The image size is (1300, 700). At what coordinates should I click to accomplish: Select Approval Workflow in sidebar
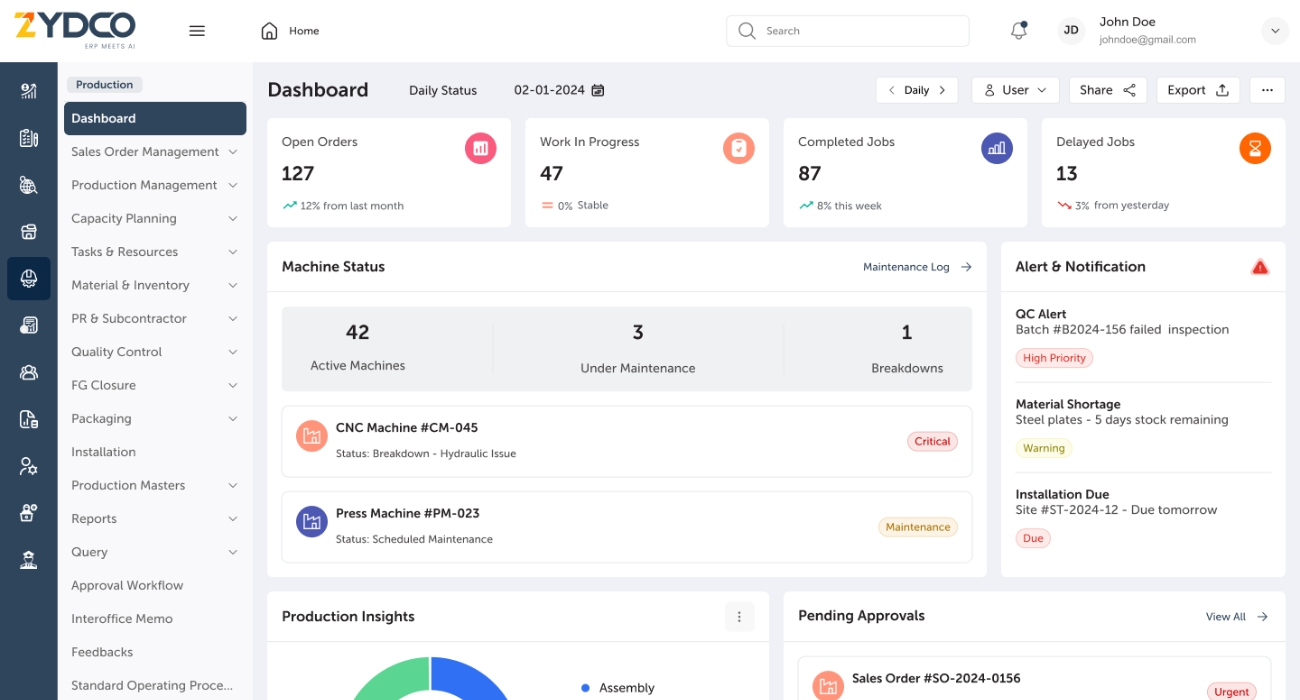coord(127,585)
